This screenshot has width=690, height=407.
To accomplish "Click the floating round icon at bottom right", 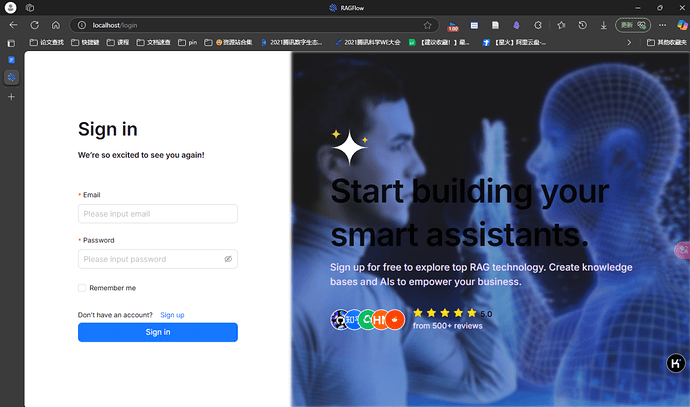I will (676, 364).
